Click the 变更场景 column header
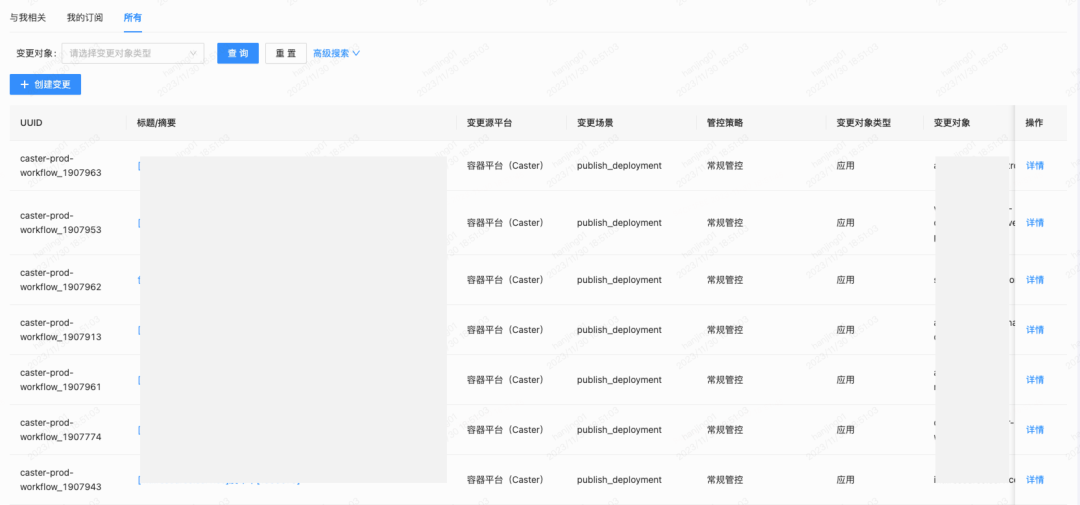Image resolution: width=1080 pixels, height=505 pixels. coord(595,123)
